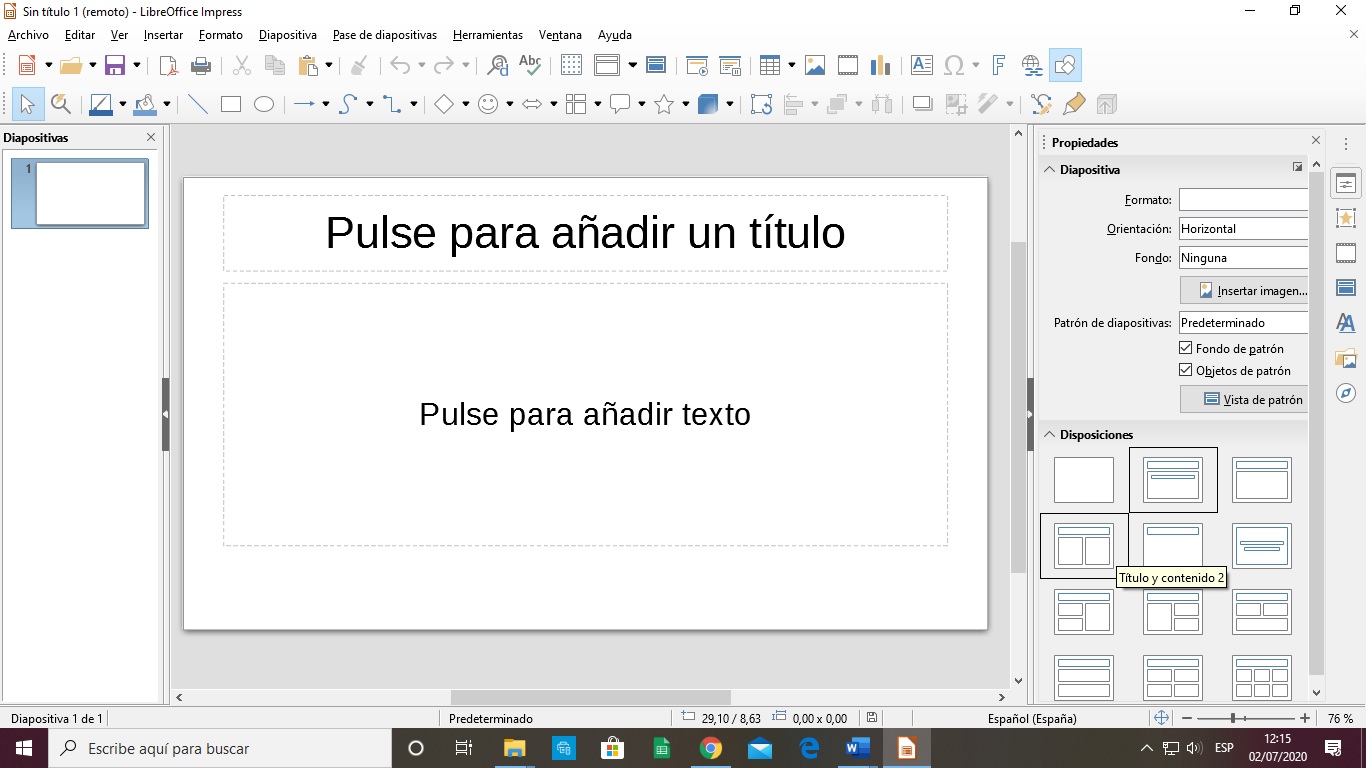
Task: Choose the blank slide layout
Action: tap(1084, 480)
